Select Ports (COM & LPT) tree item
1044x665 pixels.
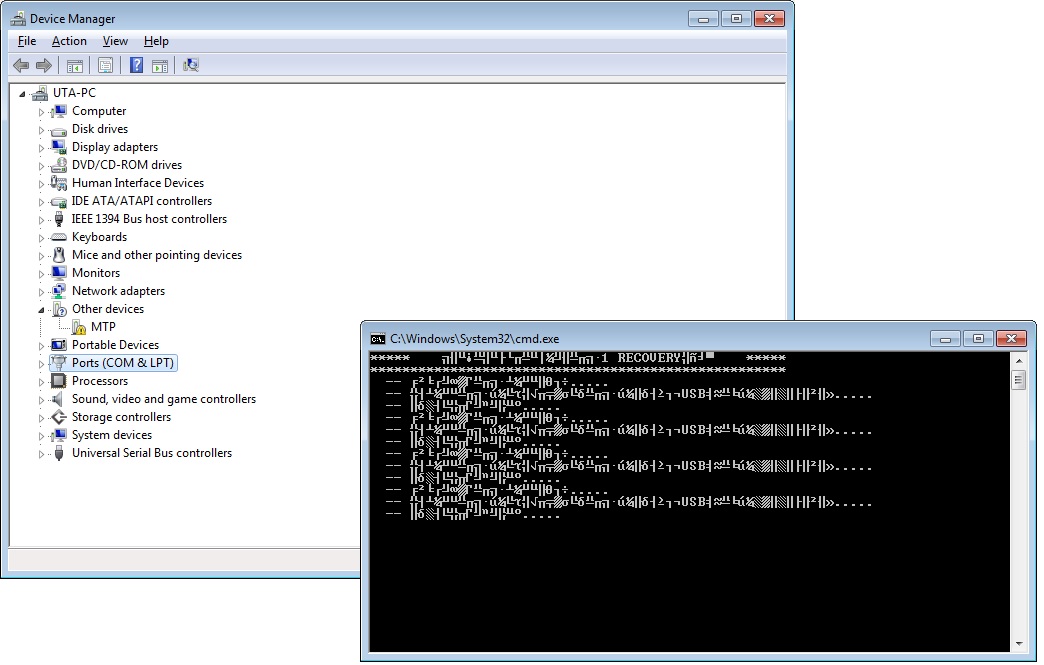(x=123, y=363)
